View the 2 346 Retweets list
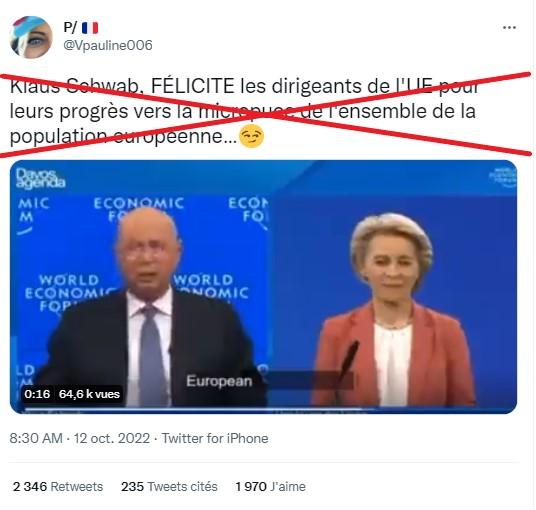Screen dimensions: 536x510 click(58, 486)
